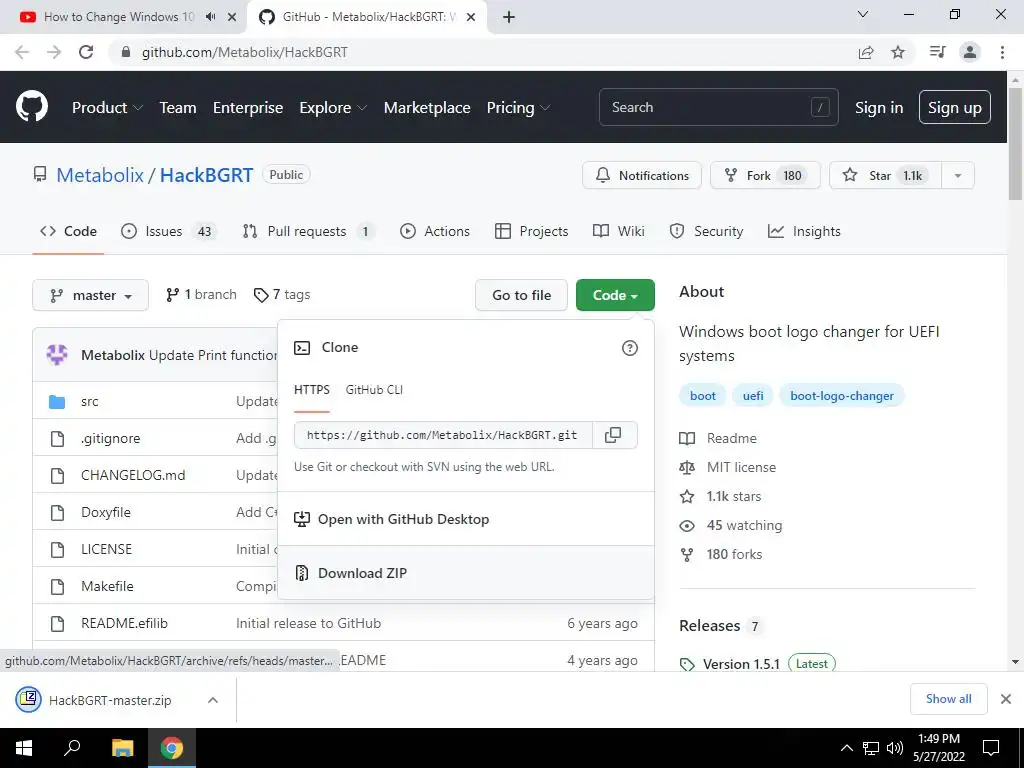The image size is (1024, 768).
Task: Fork the repository
Action: pos(765,176)
